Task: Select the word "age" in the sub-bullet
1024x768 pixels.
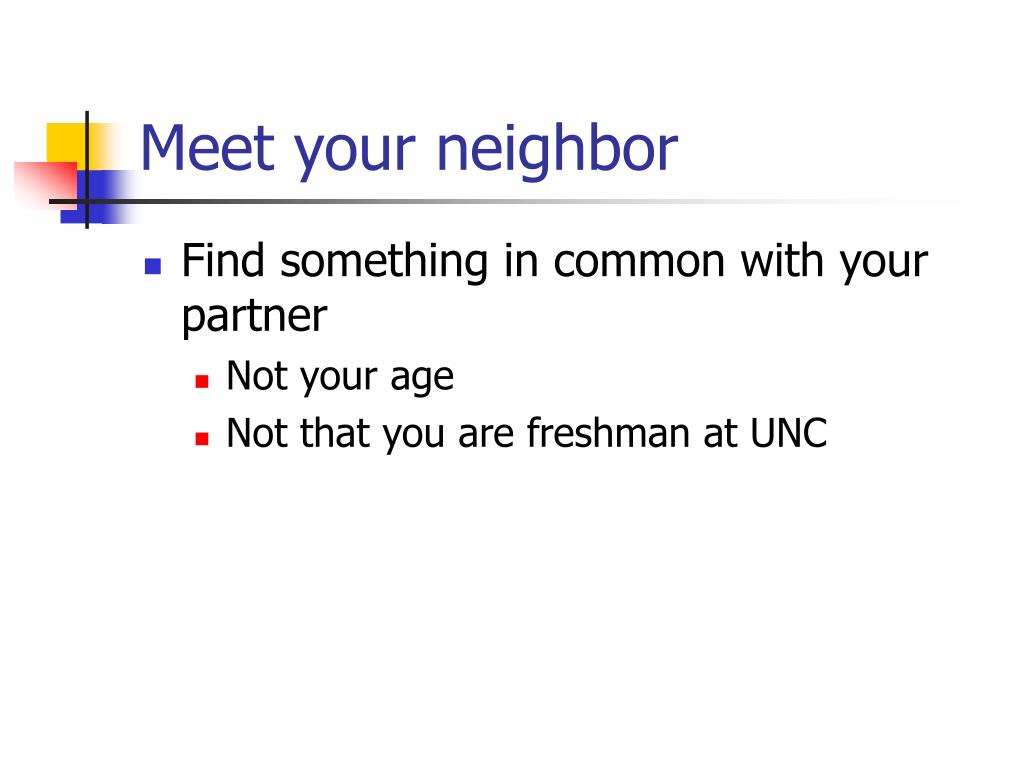Action: click(422, 380)
